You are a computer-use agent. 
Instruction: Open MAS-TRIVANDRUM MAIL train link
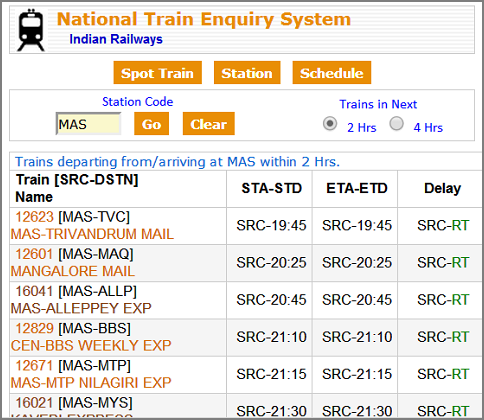(92, 234)
